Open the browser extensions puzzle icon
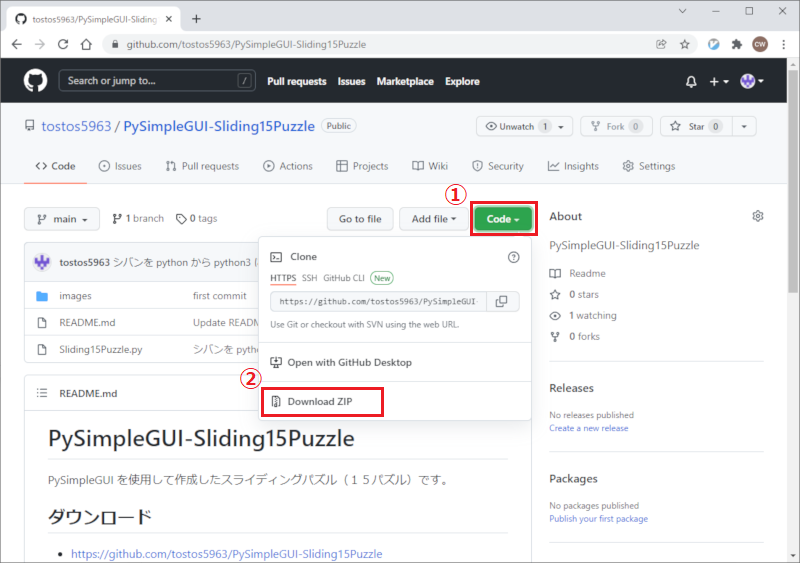 pos(737,44)
